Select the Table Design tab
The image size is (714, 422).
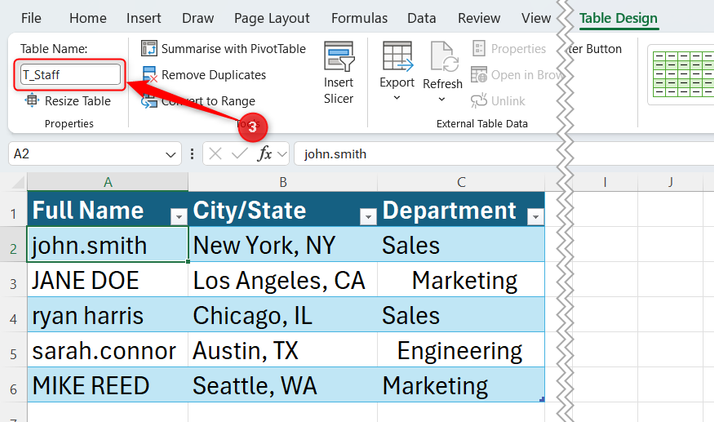tap(618, 18)
